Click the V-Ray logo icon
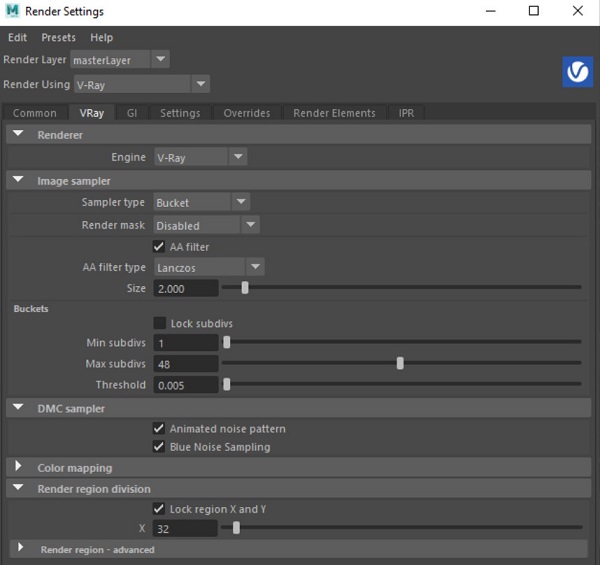Image resolution: width=600 pixels, height=565 pixels. pos(579,72)
